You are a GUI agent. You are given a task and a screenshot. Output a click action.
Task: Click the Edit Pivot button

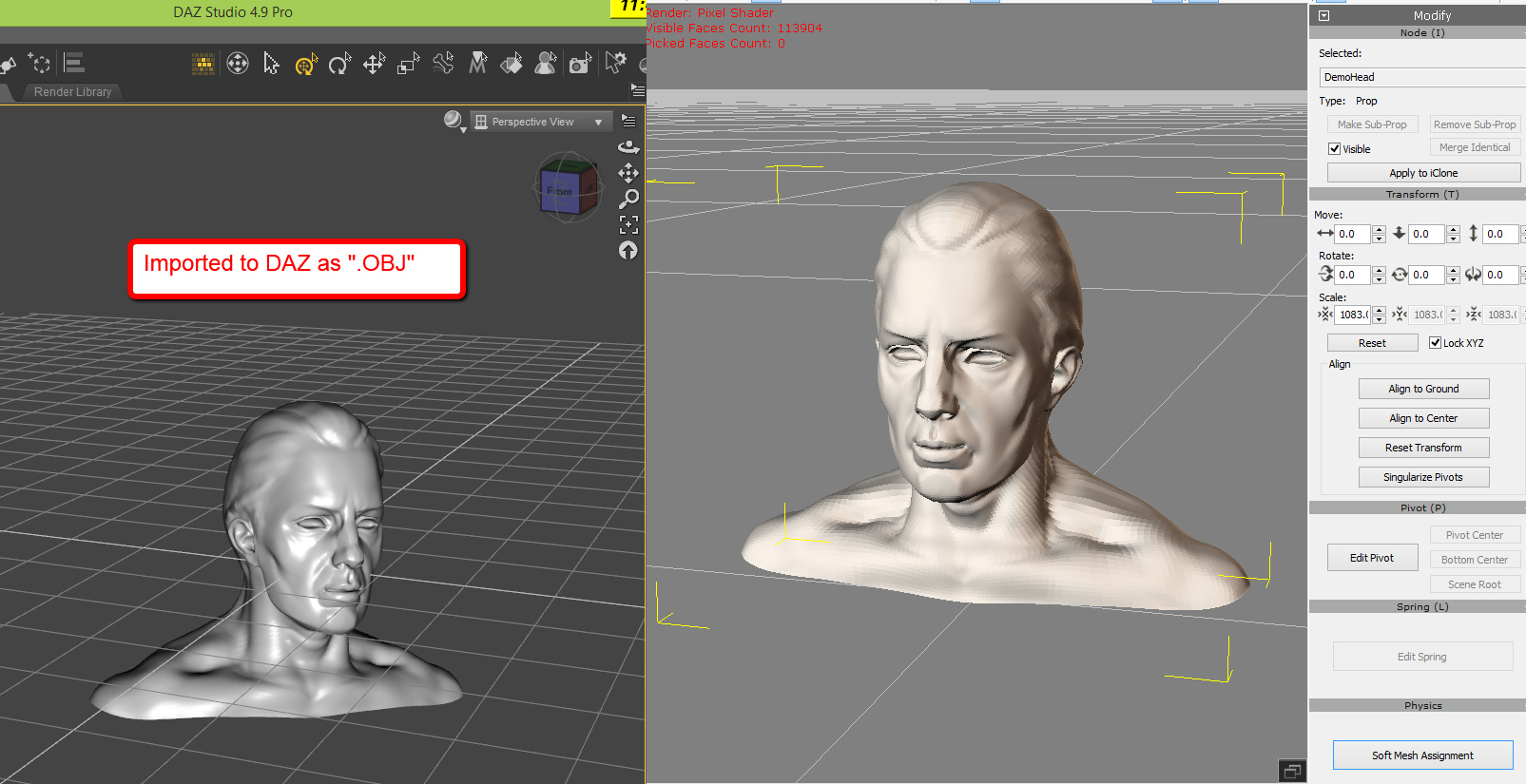1372,558
